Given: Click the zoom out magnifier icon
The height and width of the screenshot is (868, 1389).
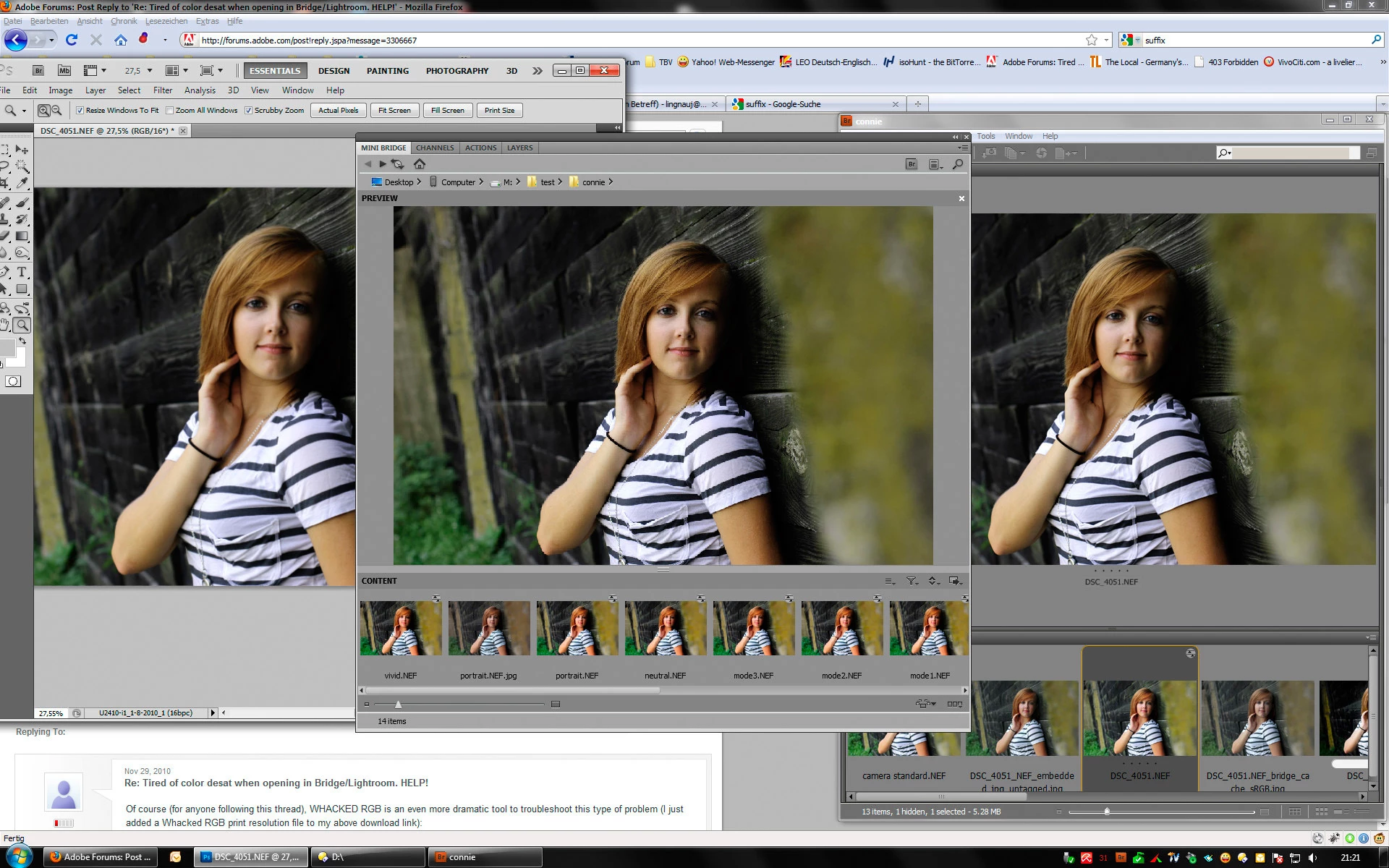Looking at the screenshot, I should (x=56, y=111).
